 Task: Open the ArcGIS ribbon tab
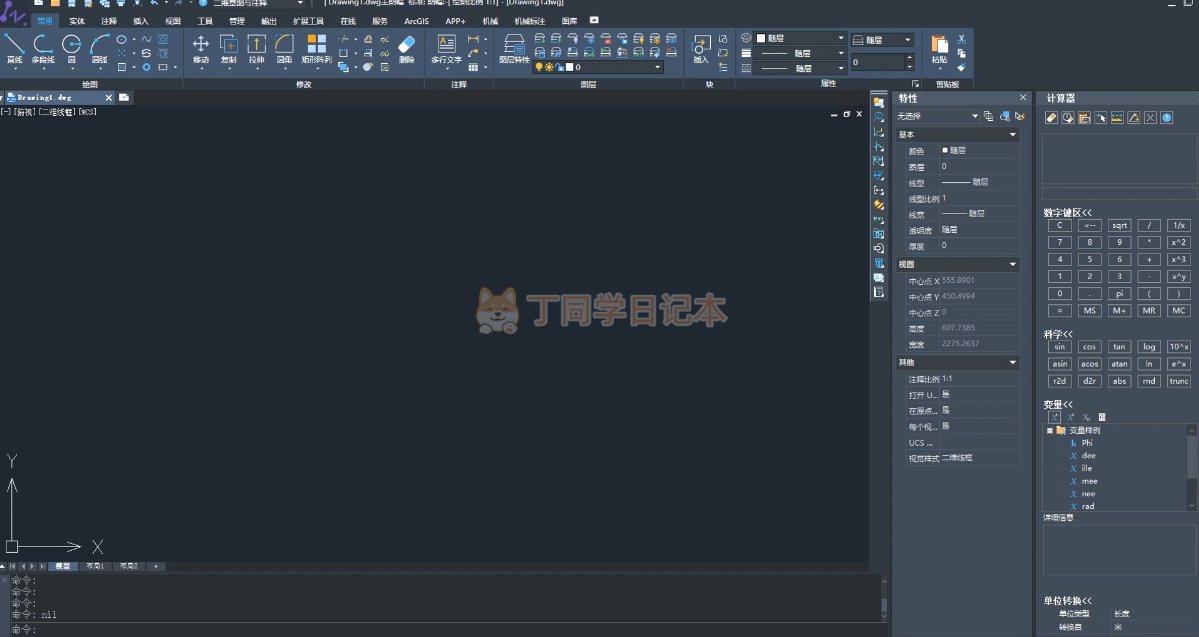point(417,20)
